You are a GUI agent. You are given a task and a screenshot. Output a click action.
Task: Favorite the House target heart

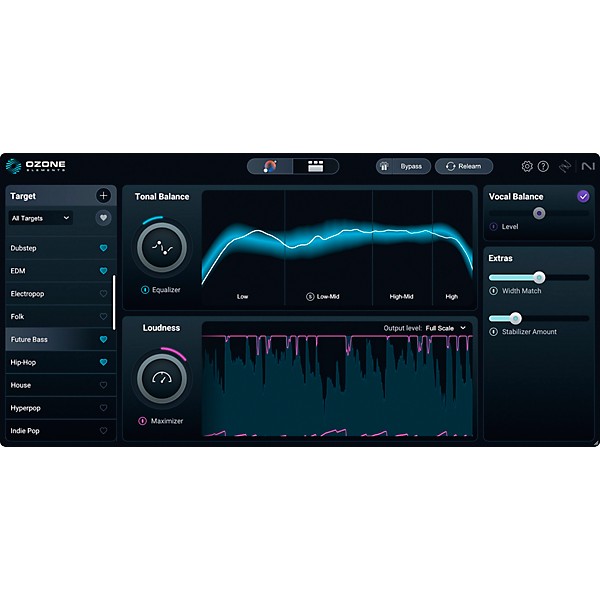pyautogui.click(x=103, y=385)
